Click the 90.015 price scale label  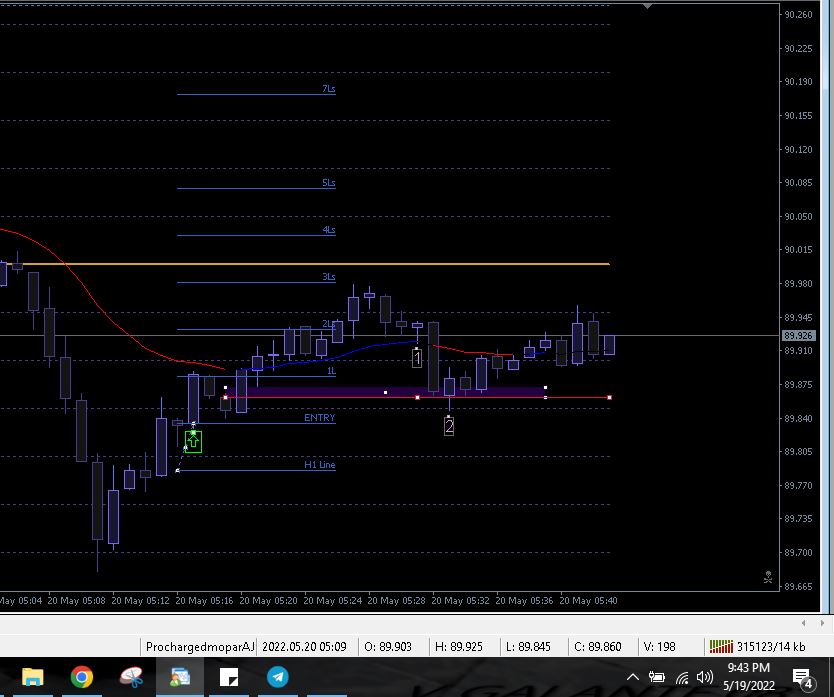coord(798,250)
